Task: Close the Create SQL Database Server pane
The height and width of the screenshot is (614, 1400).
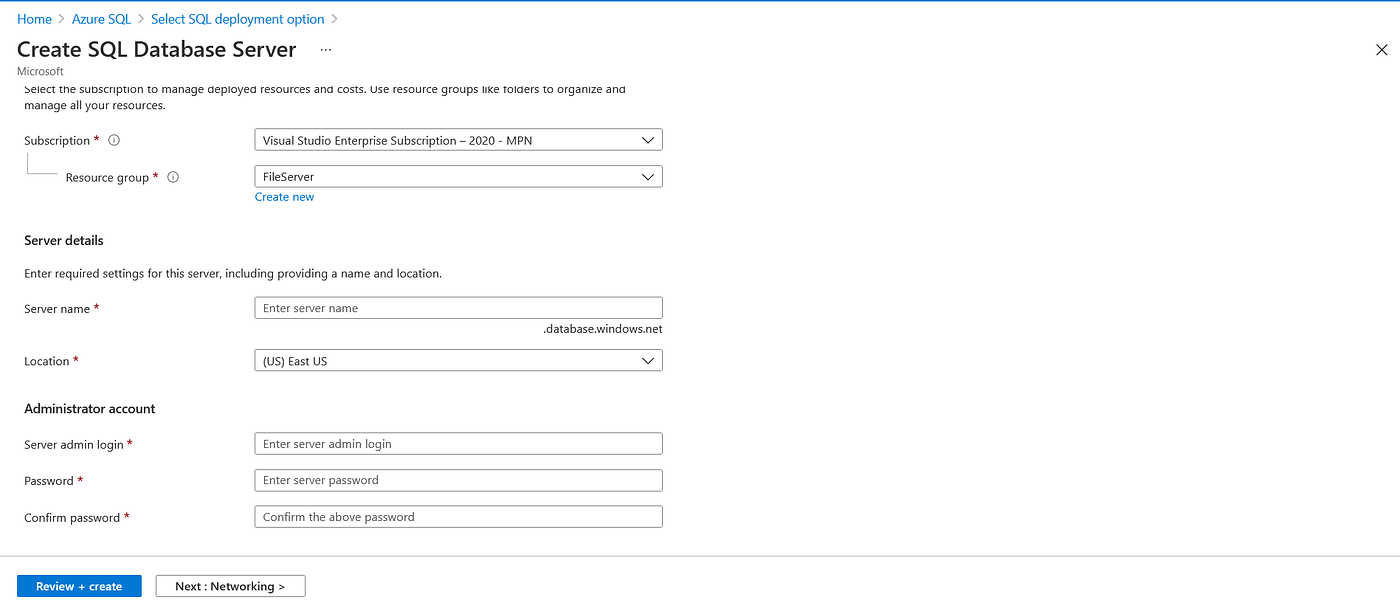Action: coord(1382,49)
